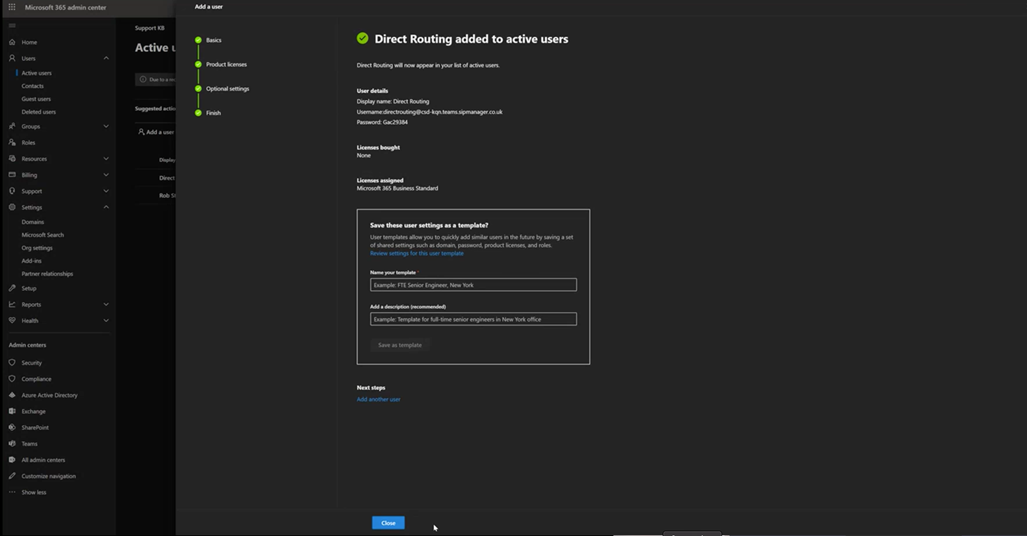The image size is (1027, 536).
Task: Click the blue Close button
Action: [x=388, y=523]
